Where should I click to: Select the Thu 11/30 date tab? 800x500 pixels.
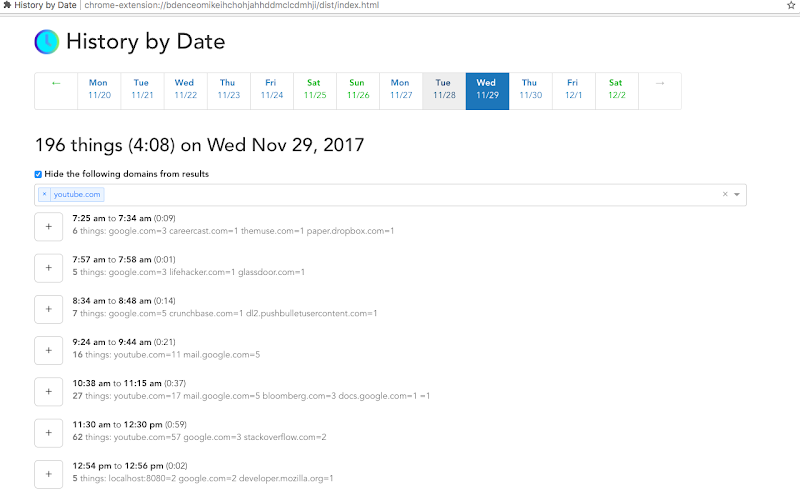pyautogui.click(x=530, y=91)
